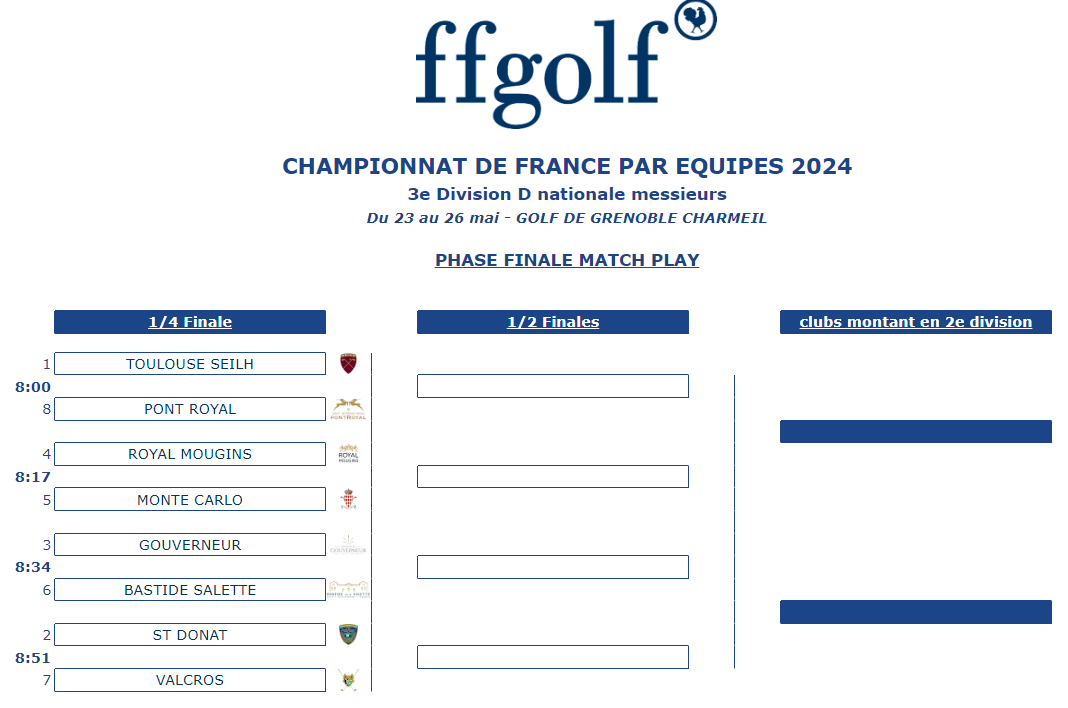Click the 1/2 Finales header

pyautogui.click(x=553, y=322)
